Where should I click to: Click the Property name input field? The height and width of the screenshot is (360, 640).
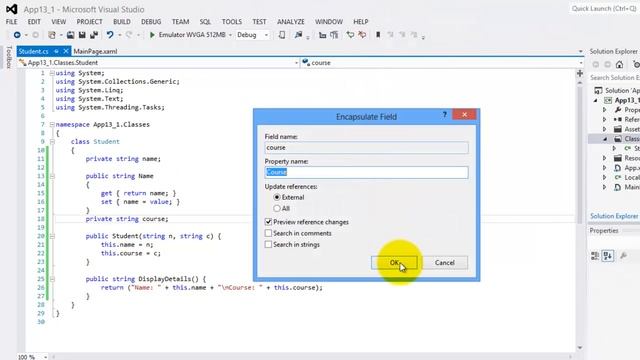coord(367,172)
